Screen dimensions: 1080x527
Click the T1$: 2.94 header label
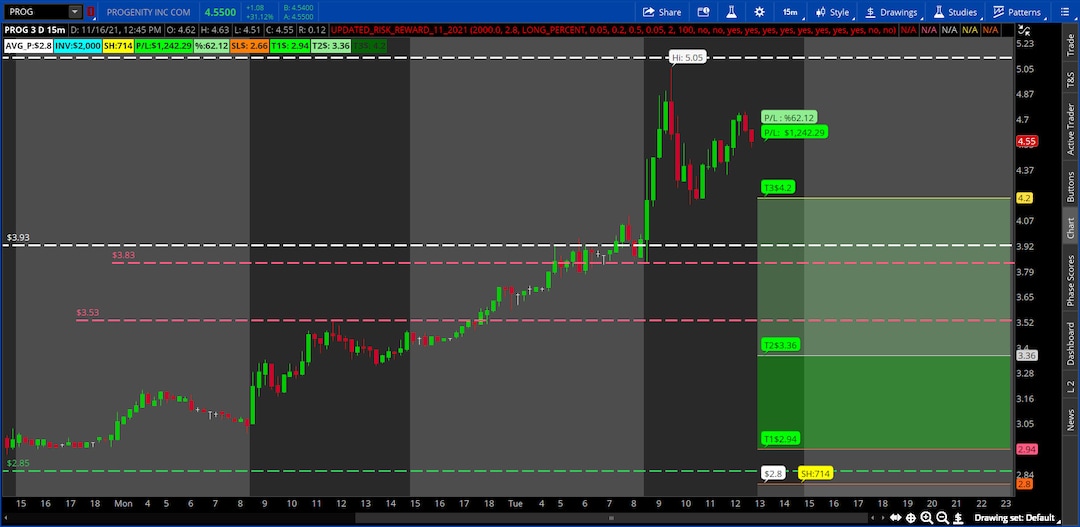coord(291,45)
